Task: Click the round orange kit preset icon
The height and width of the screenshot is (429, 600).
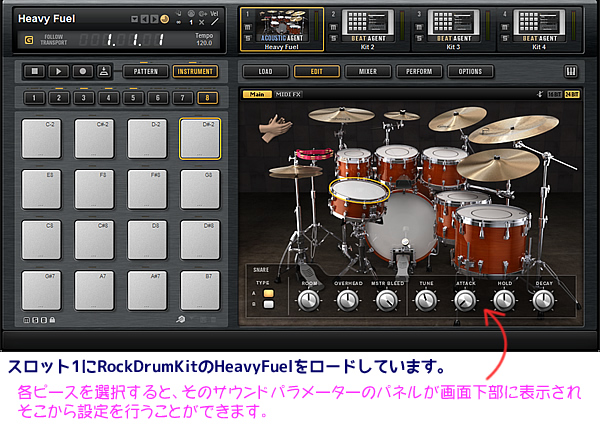Action: 164,19
